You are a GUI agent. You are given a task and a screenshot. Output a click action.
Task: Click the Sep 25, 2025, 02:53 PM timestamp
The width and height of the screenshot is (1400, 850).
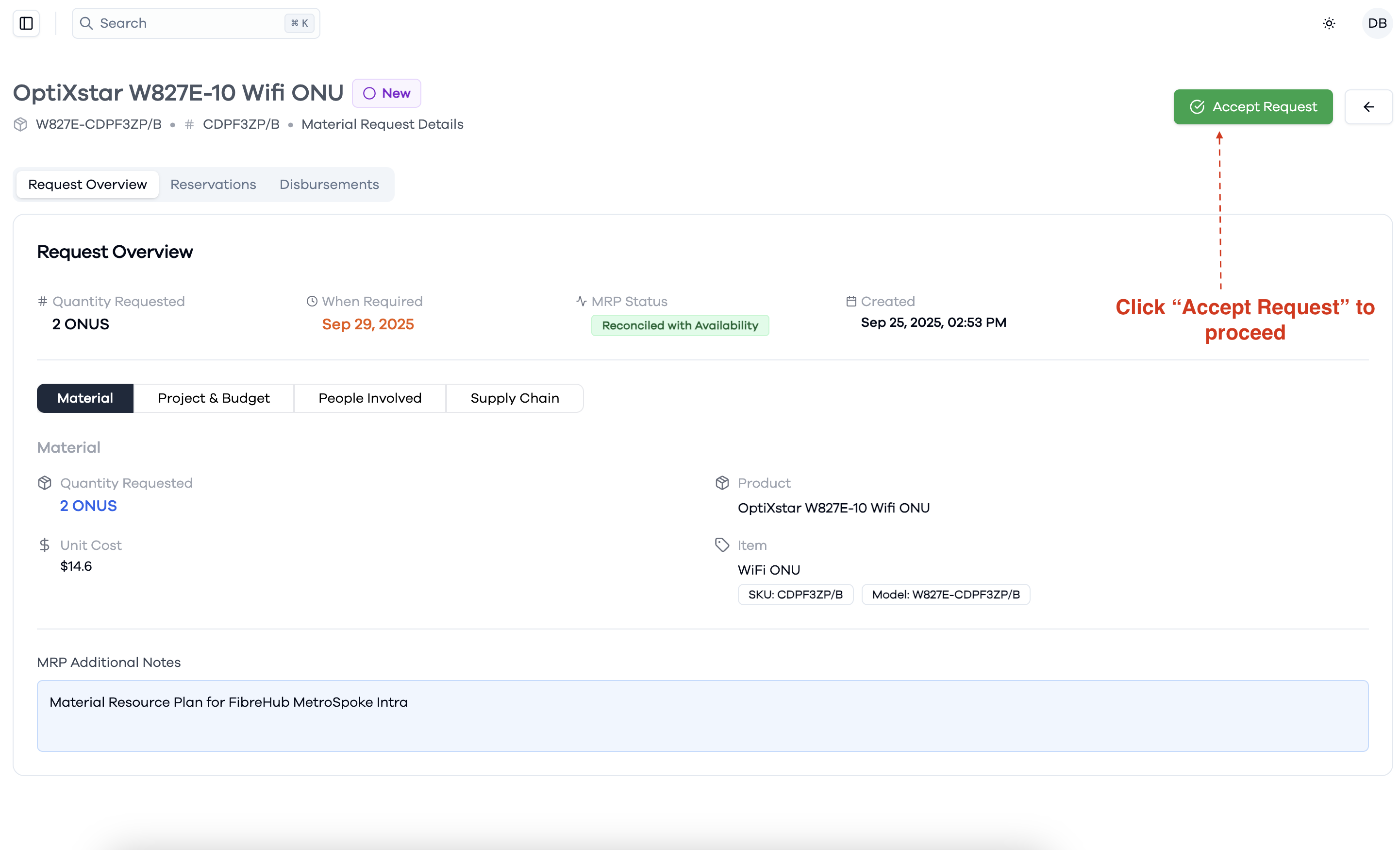coord(933,323)
